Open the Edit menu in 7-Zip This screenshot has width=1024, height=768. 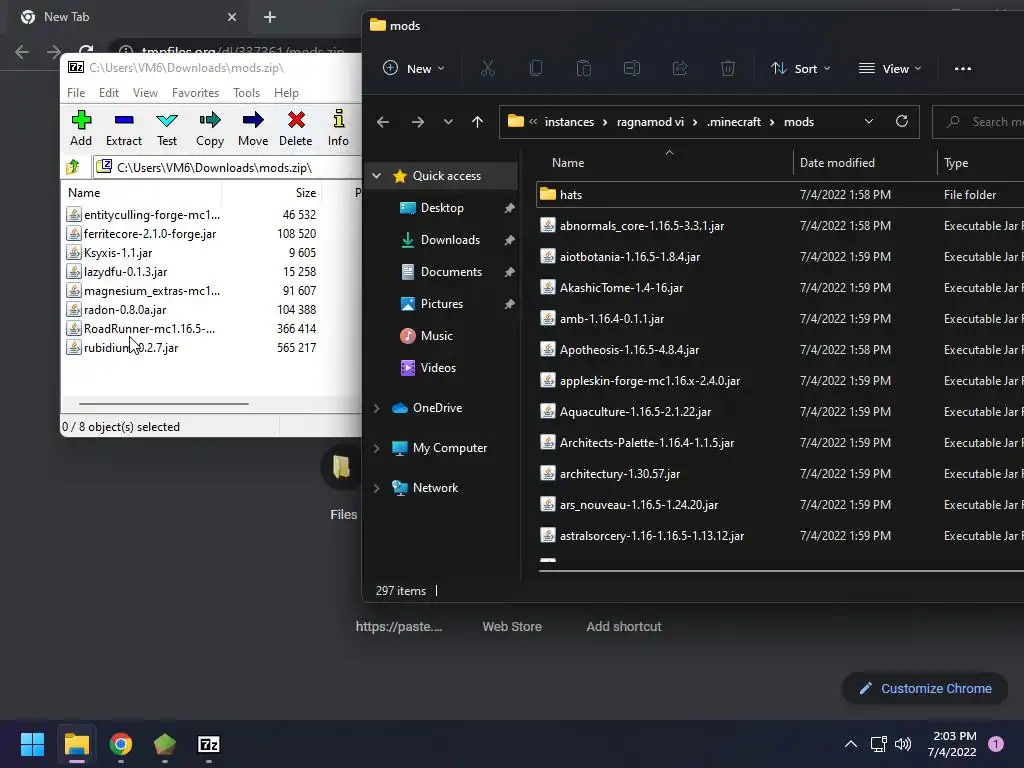tap(109, 93)
